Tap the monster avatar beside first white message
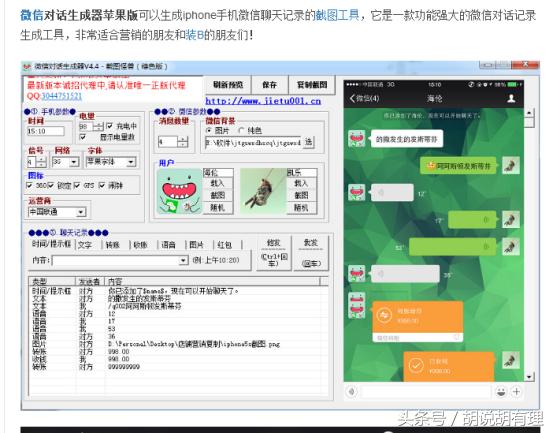Image resolution: width=554 pixels, height=433 pixels. point(357,138)
